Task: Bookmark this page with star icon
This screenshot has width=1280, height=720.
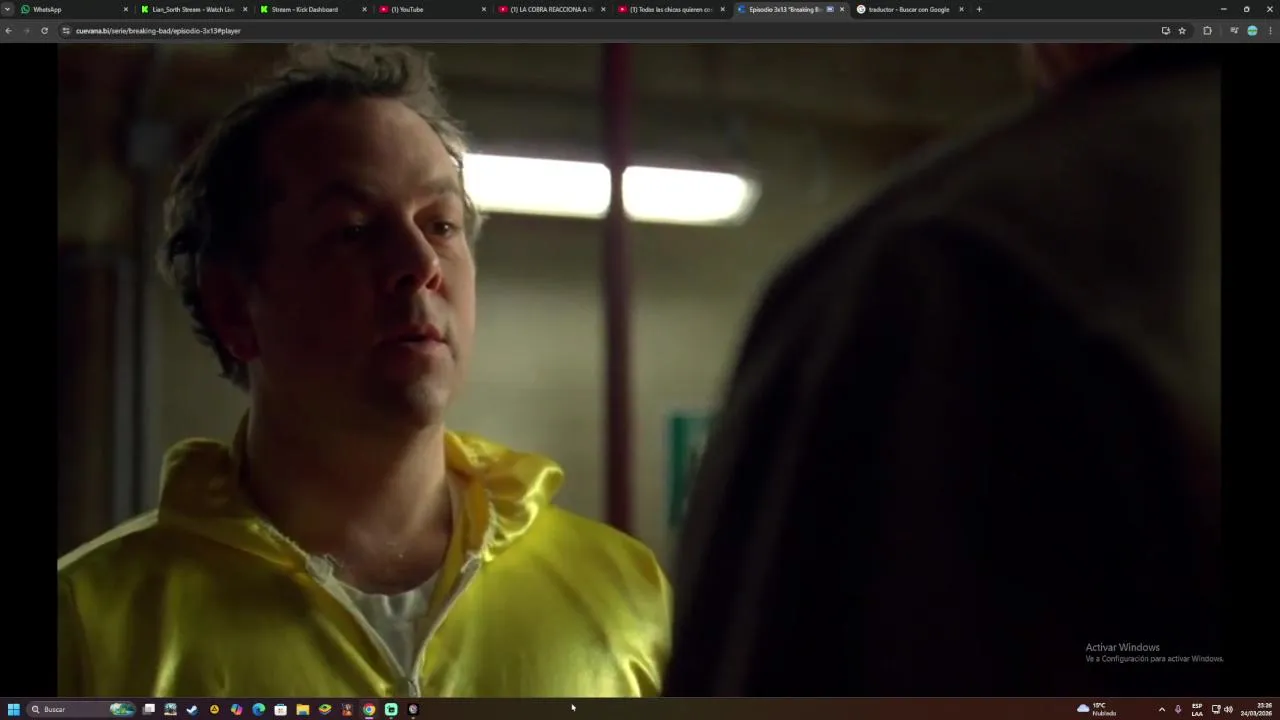Action: click(1182, 31)
